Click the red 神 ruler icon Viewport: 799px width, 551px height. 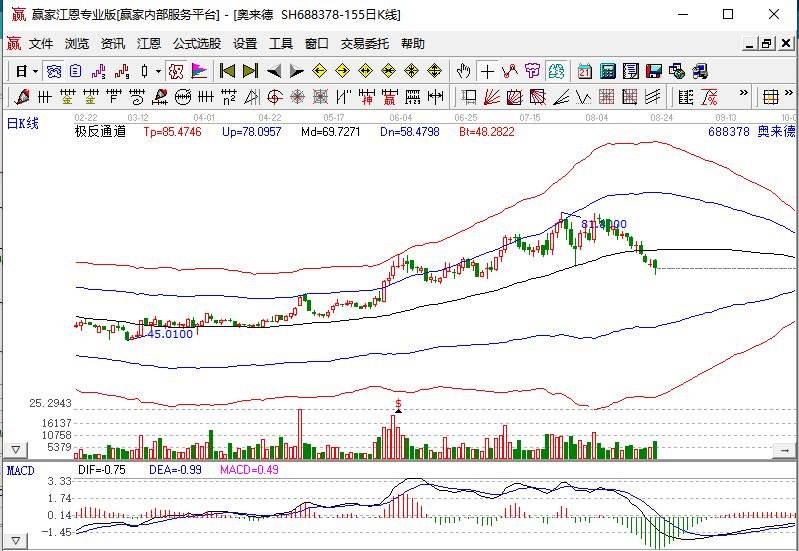367,96
